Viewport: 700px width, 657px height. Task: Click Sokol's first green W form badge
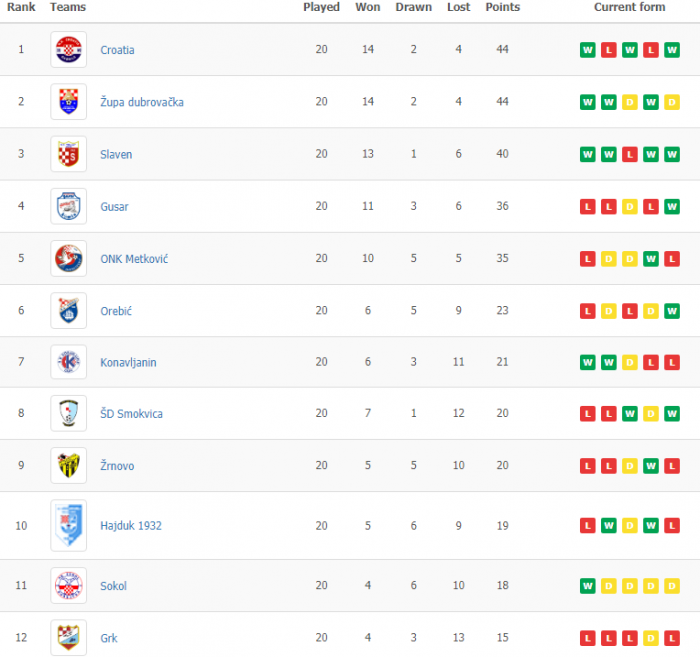[587, 585]
